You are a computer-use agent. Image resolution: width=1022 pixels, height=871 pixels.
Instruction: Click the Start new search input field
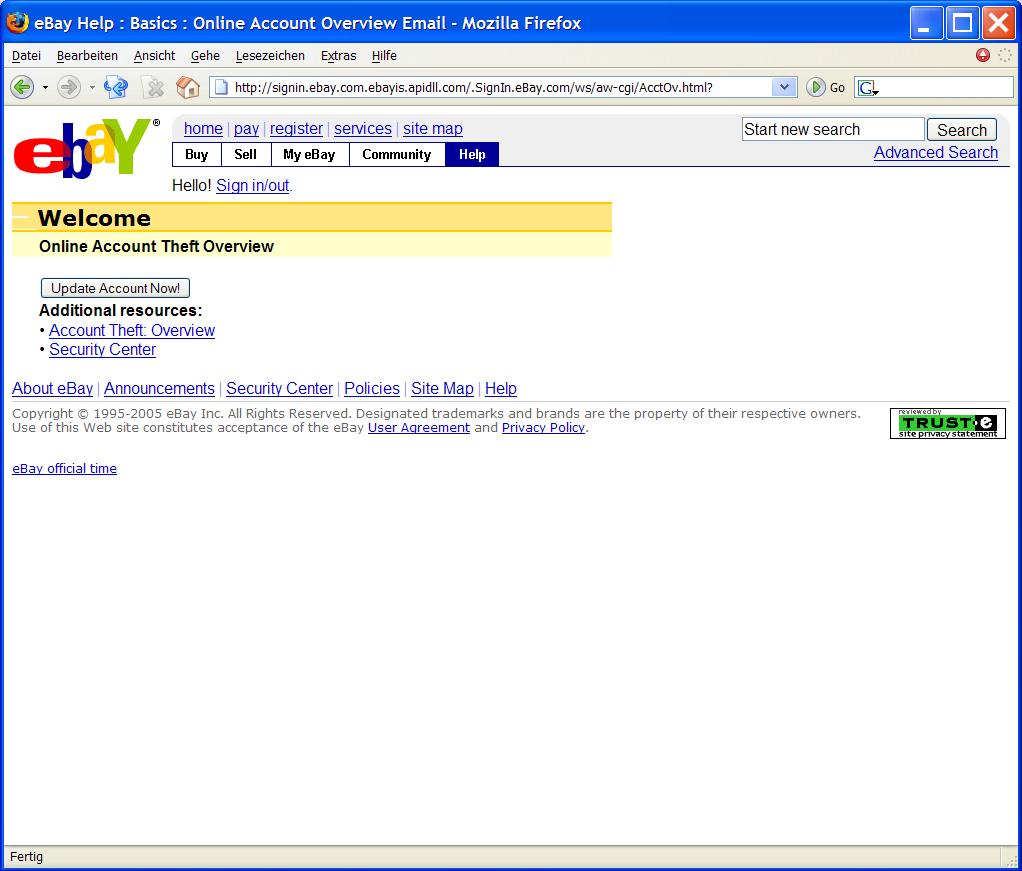tap(833, 129)
